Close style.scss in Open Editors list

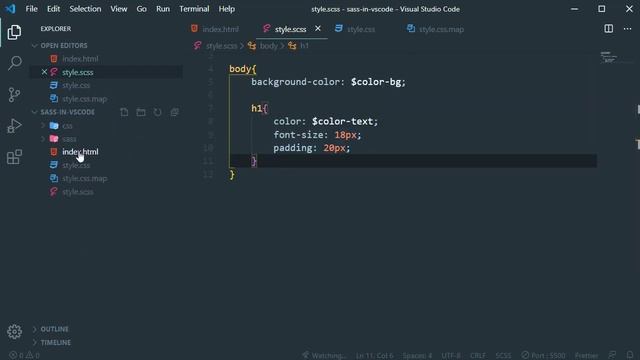click(x=44, y=72)
